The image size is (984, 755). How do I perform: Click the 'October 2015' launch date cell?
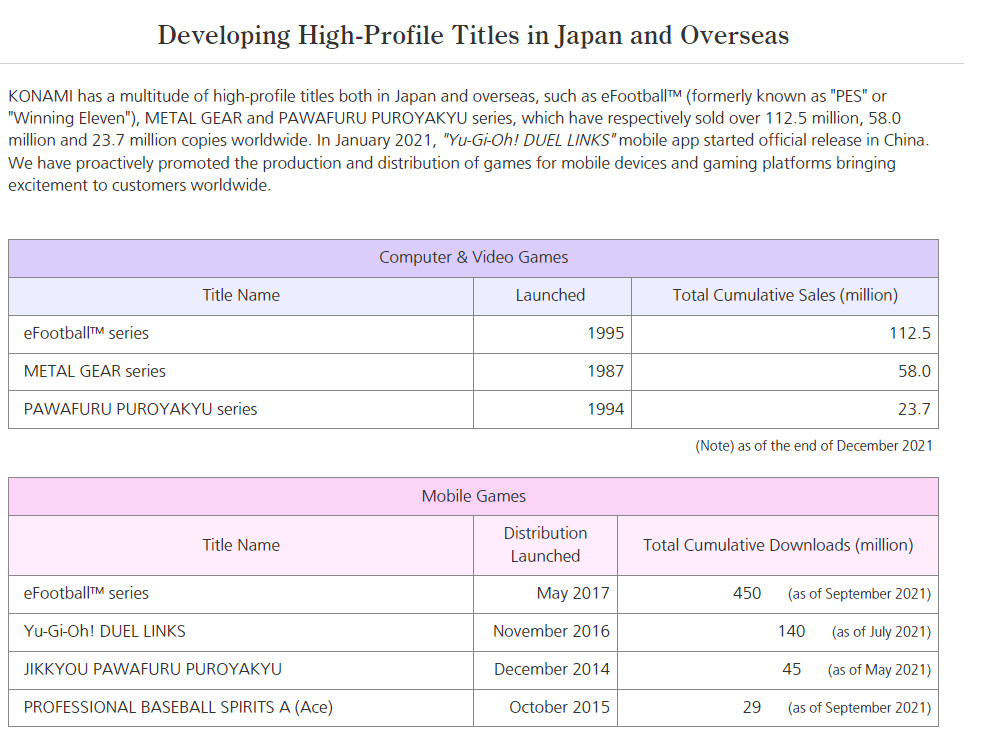[x=559, y=707]
